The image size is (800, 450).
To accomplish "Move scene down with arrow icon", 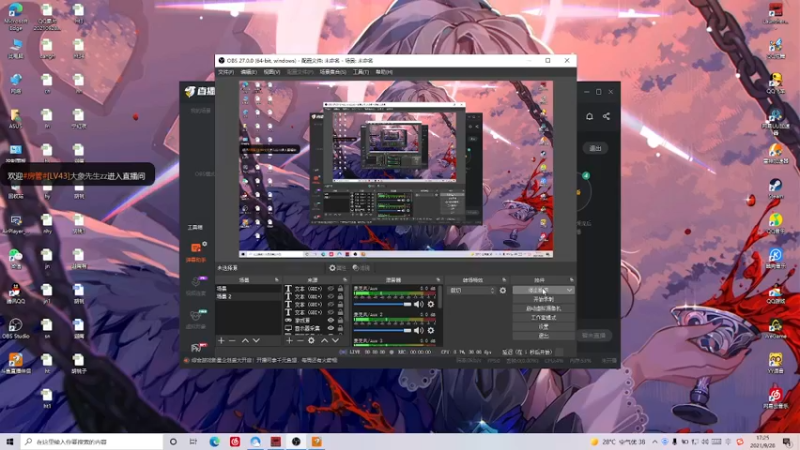I will [x=256, y=340].
